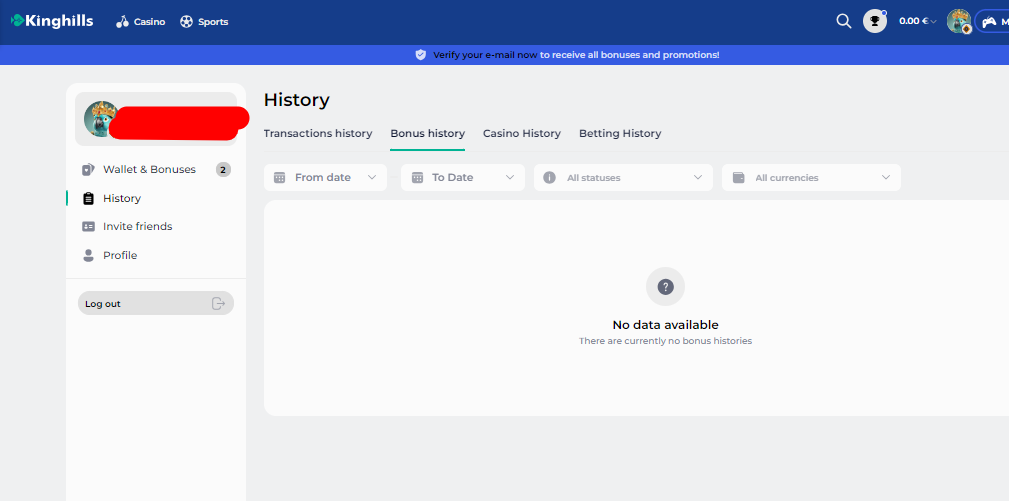The height and width of the screenshot is (501, 1009).
Task: Open the Betting History tab
Action: [619, 134]
